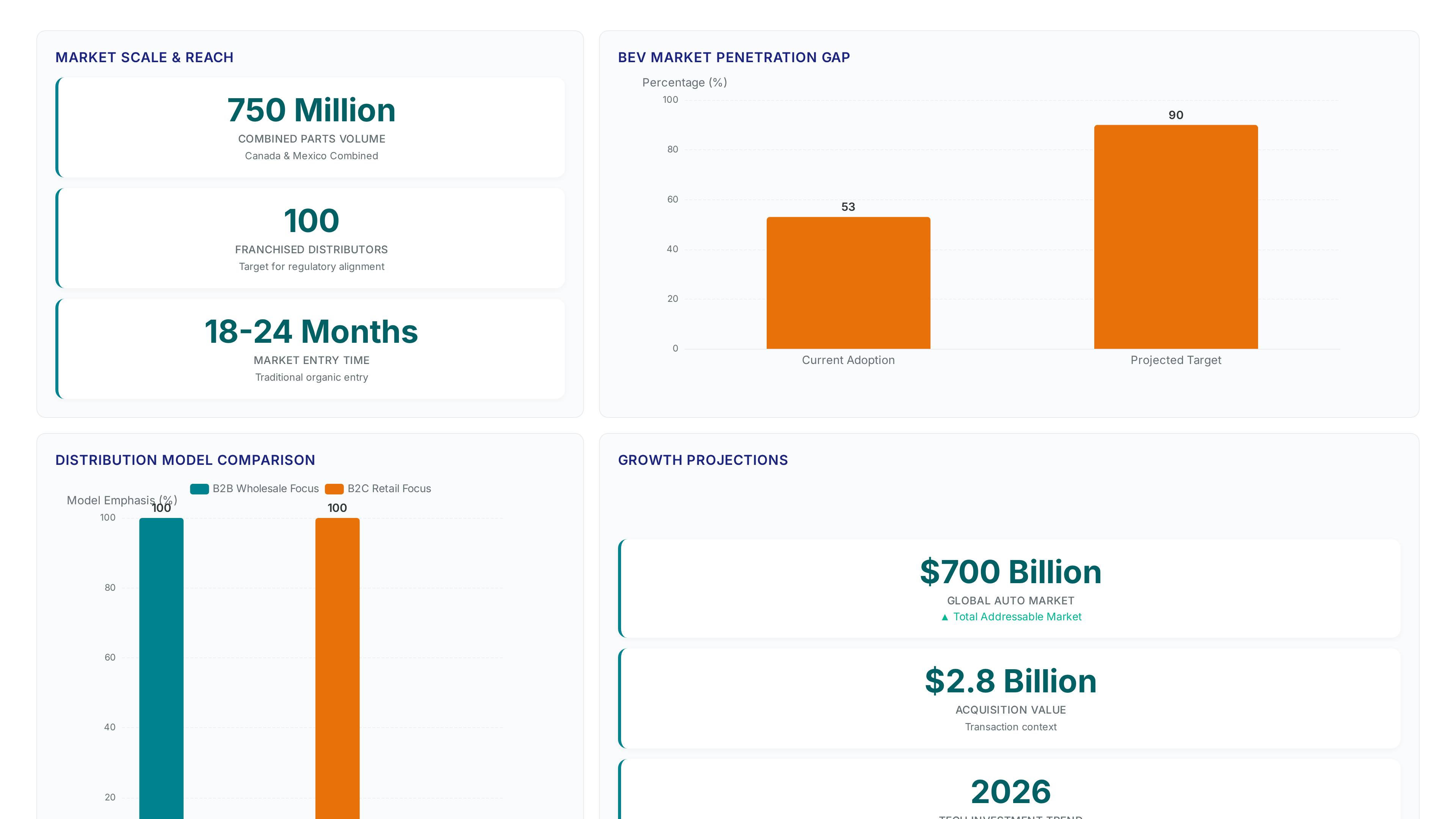This screenshot has height=819, width=1456.
Task: Click the Percentage (%) axis title
Action: pos(684,83)
